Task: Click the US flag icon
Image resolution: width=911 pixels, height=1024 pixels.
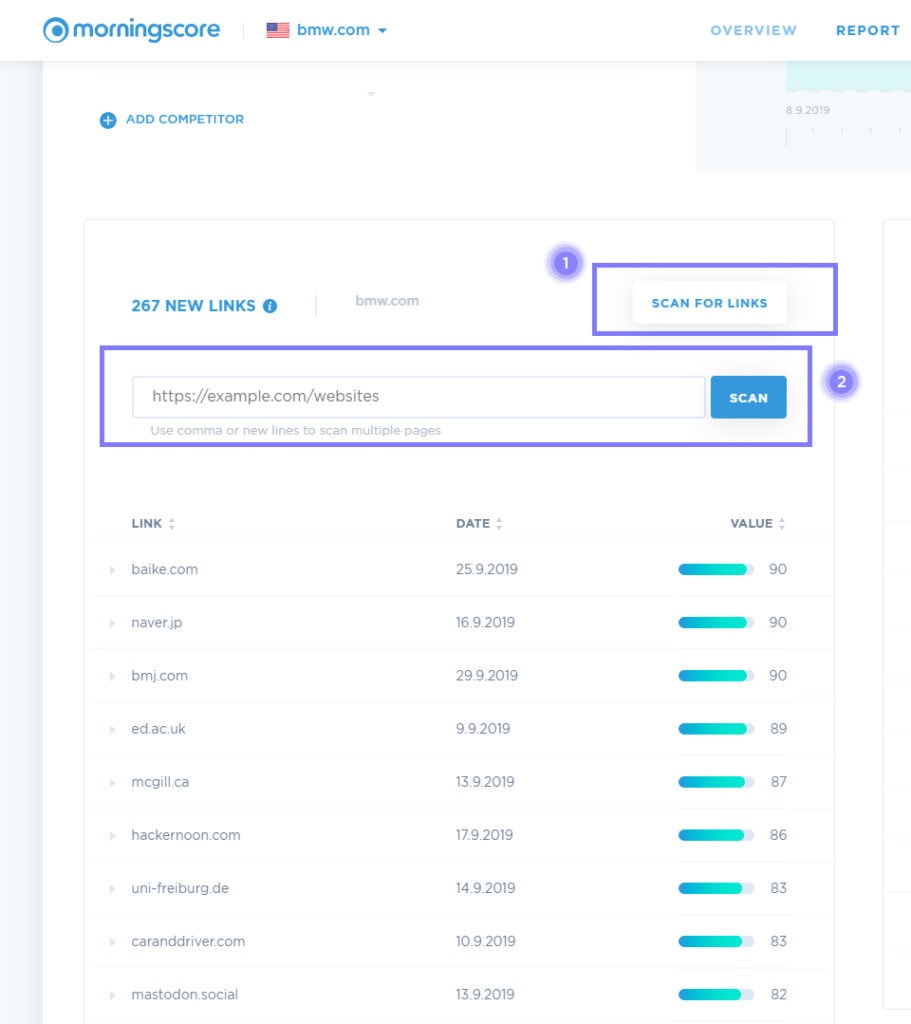Action: tap(278, 30)
